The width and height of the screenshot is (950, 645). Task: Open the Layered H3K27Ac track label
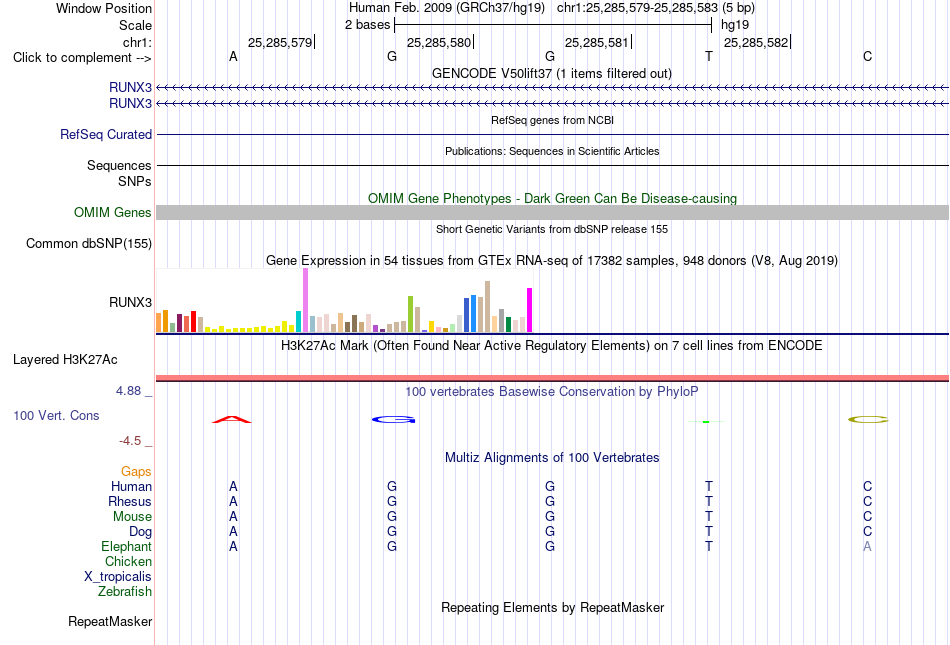click(x=65, y=360)
